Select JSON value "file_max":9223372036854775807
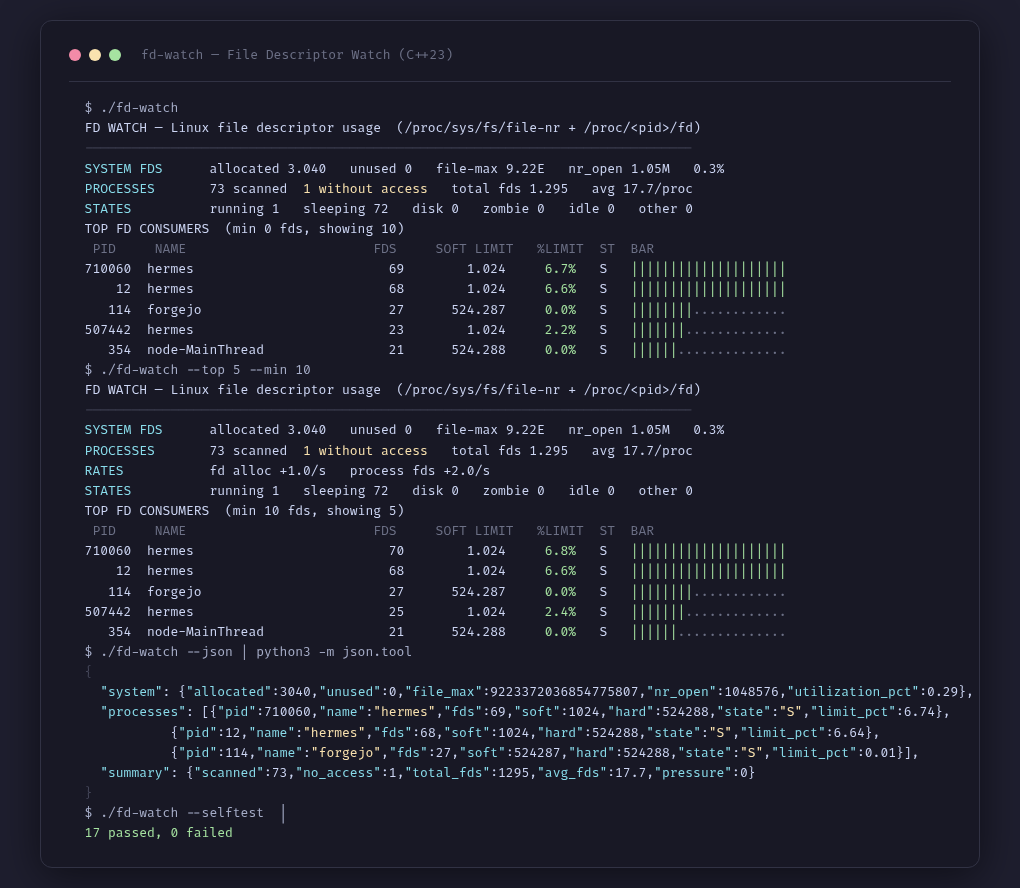 pos(521,692)
